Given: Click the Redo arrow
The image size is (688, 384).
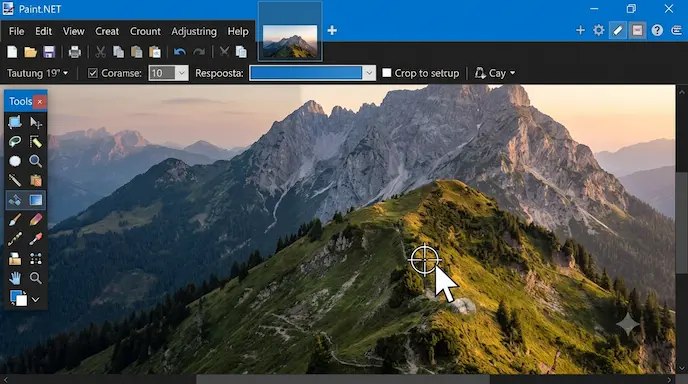Looking at the screenshot, I should click(x=199, y=52).
